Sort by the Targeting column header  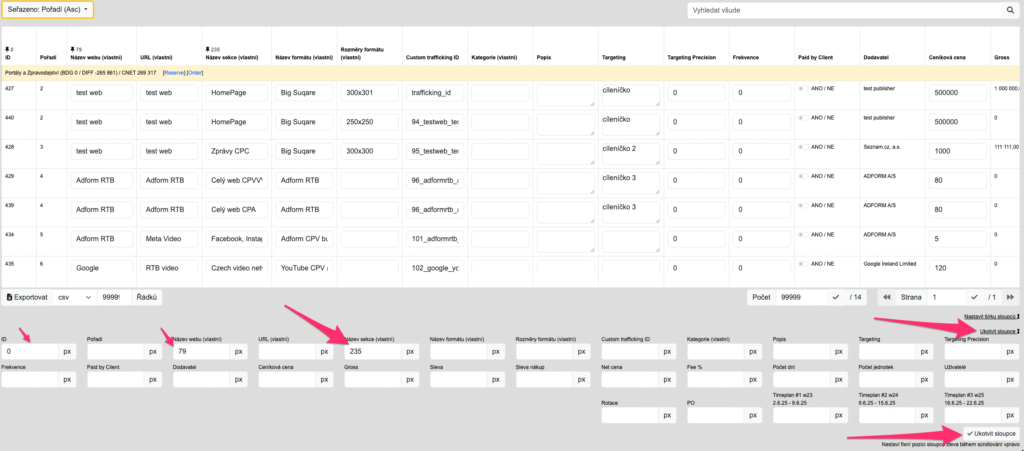click(613, 57)
